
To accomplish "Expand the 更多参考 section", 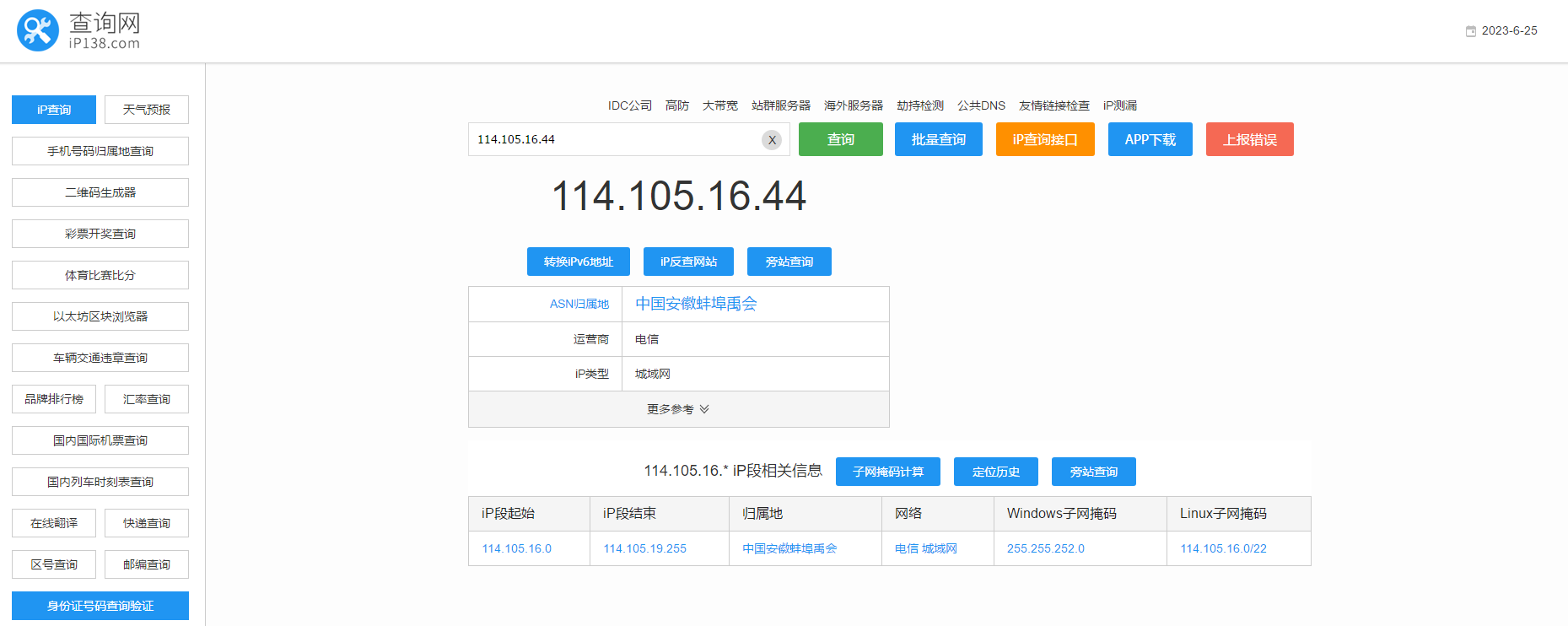I will (679, 409).
